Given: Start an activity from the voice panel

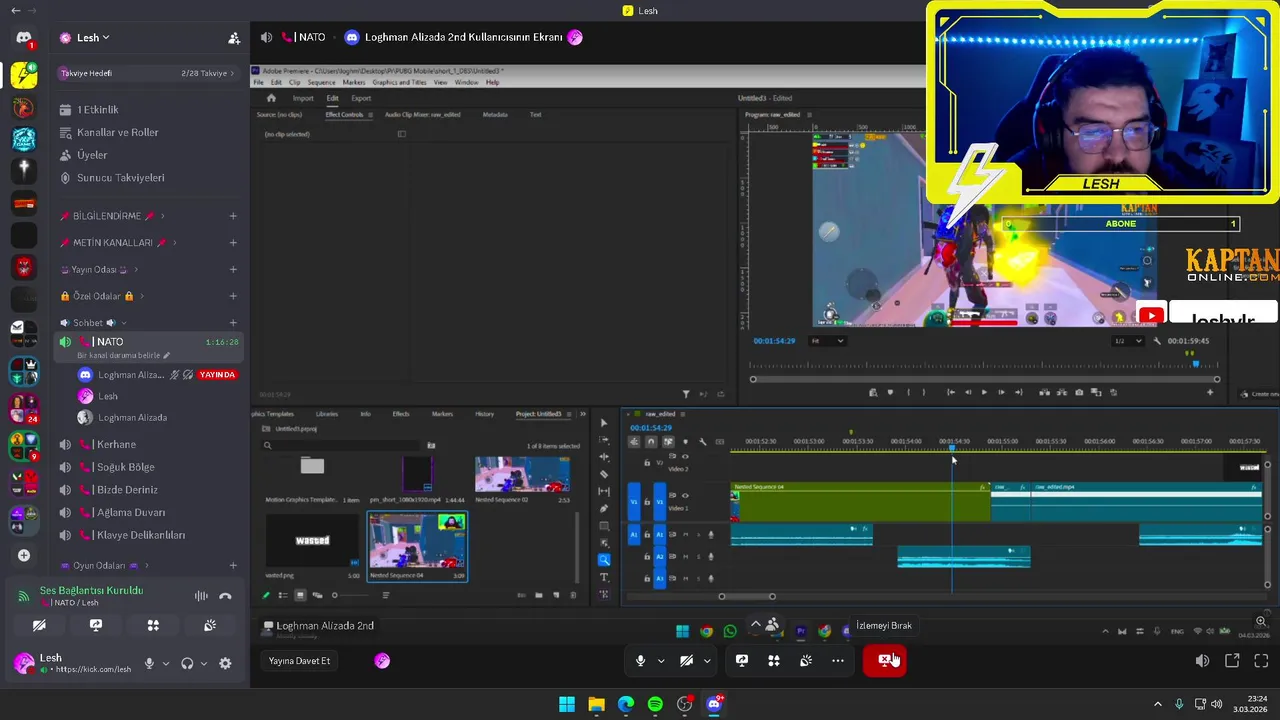Looking at the screenshot, I should tap(153, 625).
